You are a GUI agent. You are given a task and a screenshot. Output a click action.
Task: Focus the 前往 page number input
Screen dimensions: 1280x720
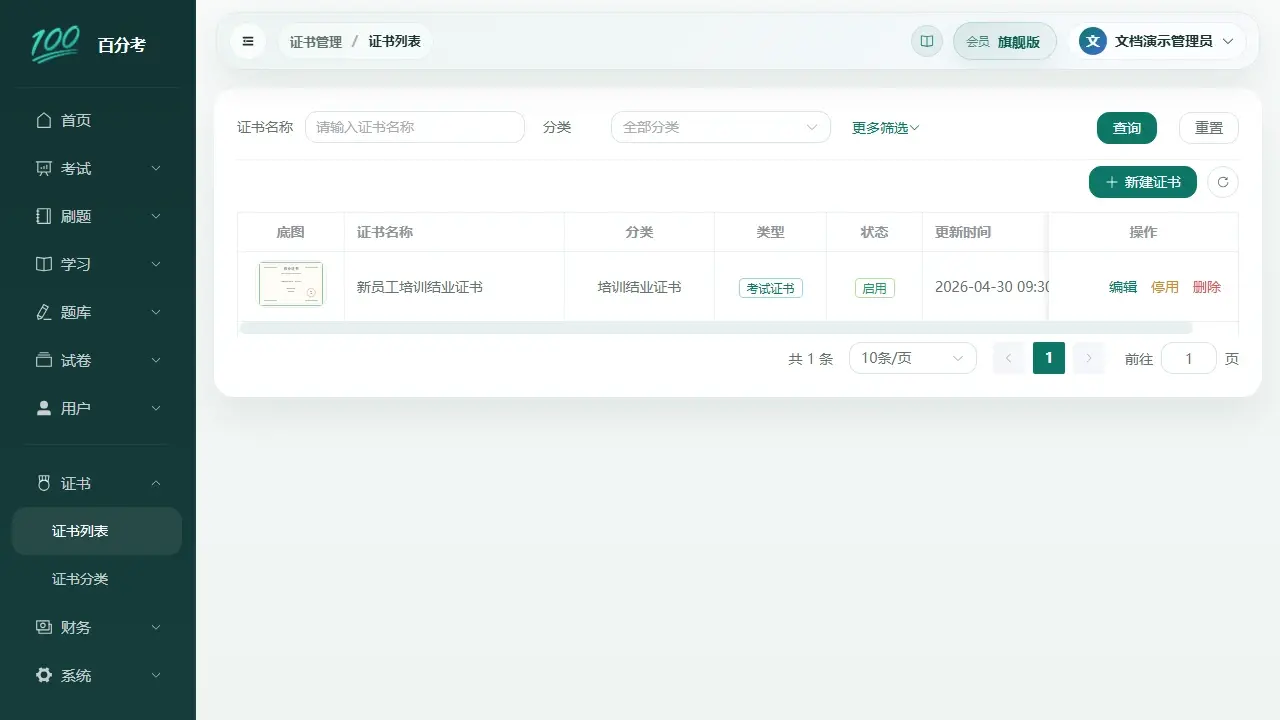click(x=1189, y=358)
